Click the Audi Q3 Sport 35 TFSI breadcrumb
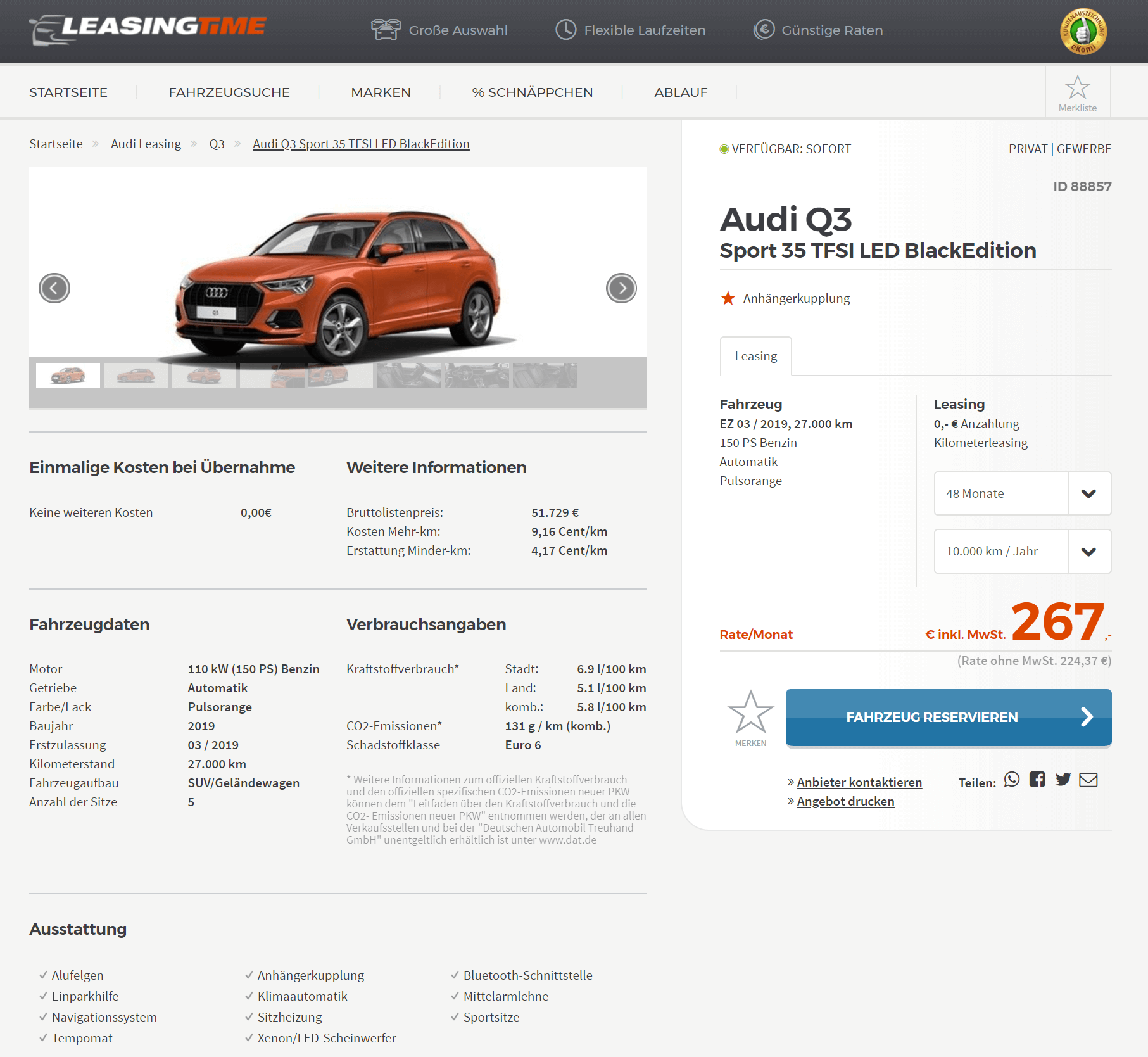Screen dimensions: 1148x1057 coord(361,144)
